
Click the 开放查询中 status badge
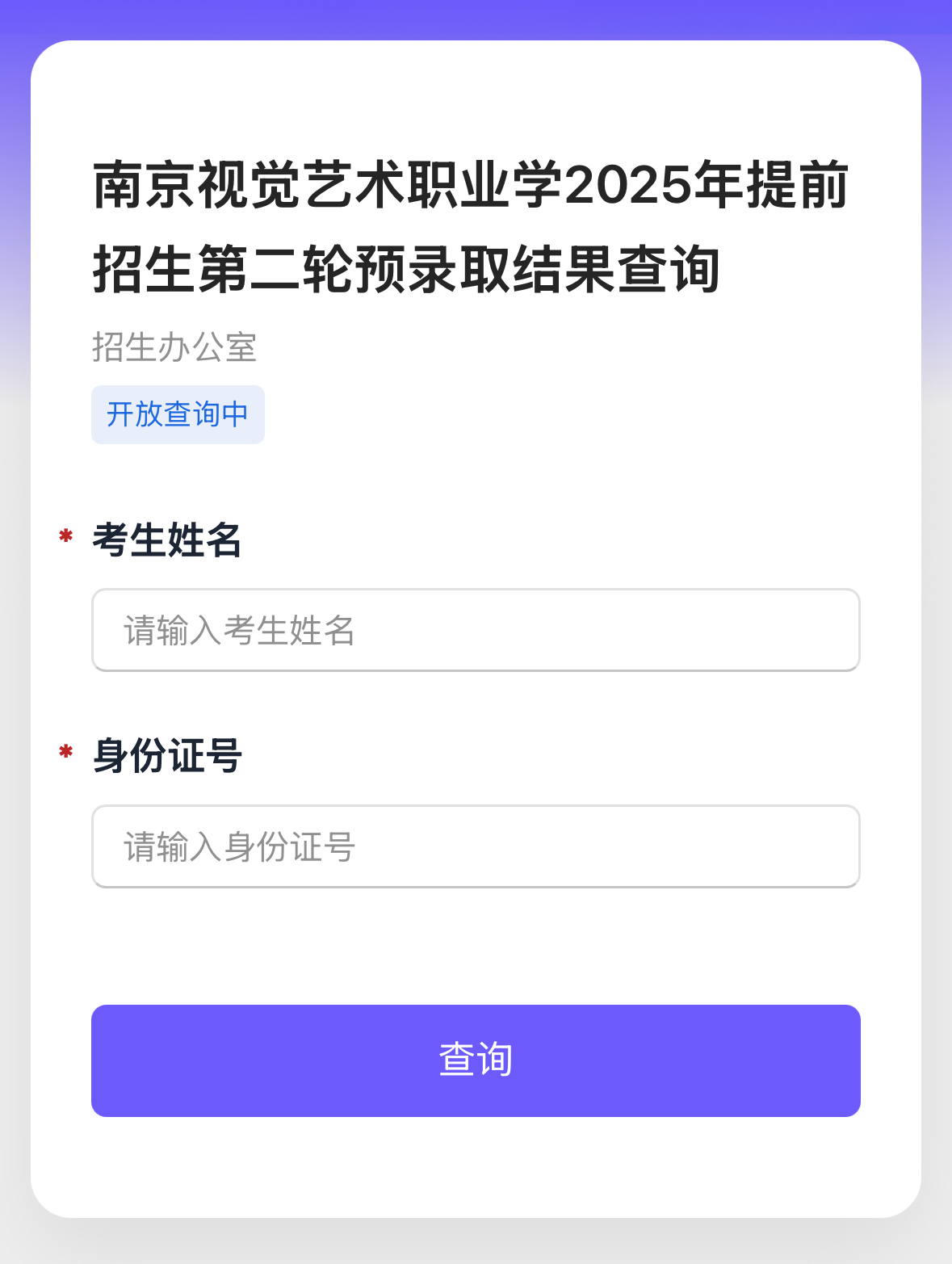coord(178,414)
